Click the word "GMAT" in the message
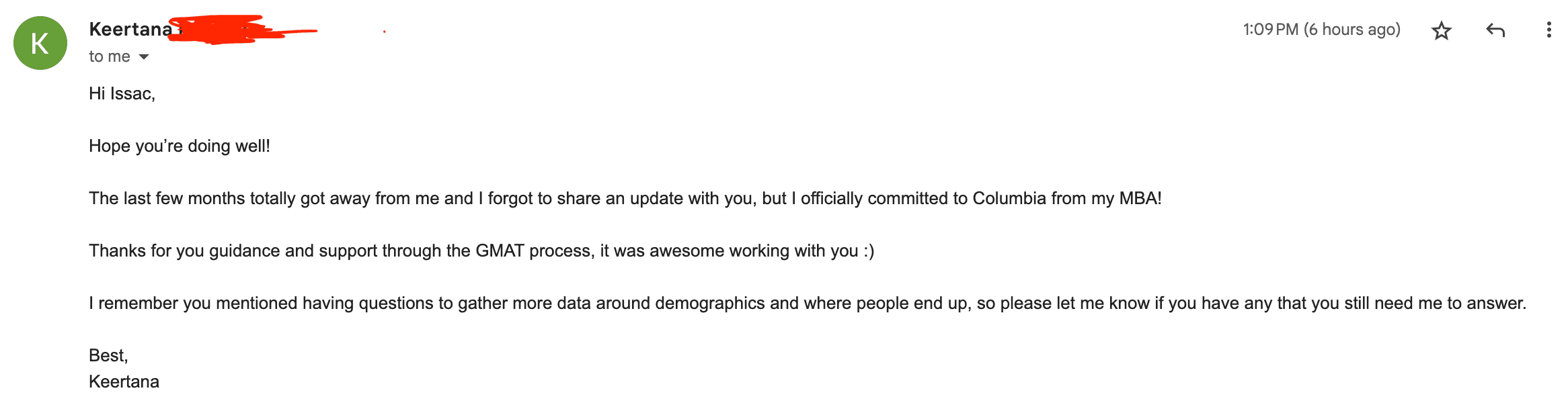 coord(499,251)
